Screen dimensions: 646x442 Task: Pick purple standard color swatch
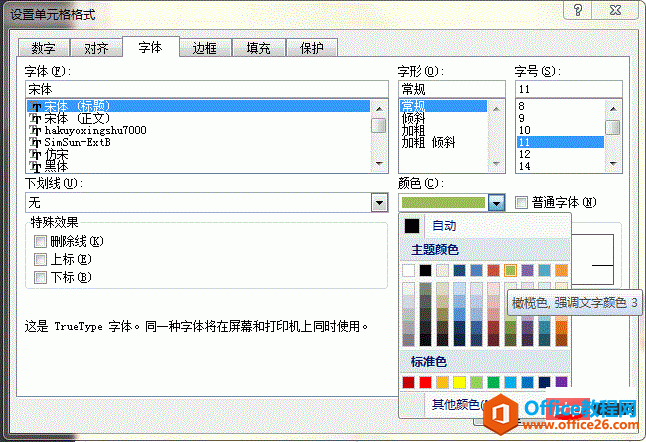561,382
